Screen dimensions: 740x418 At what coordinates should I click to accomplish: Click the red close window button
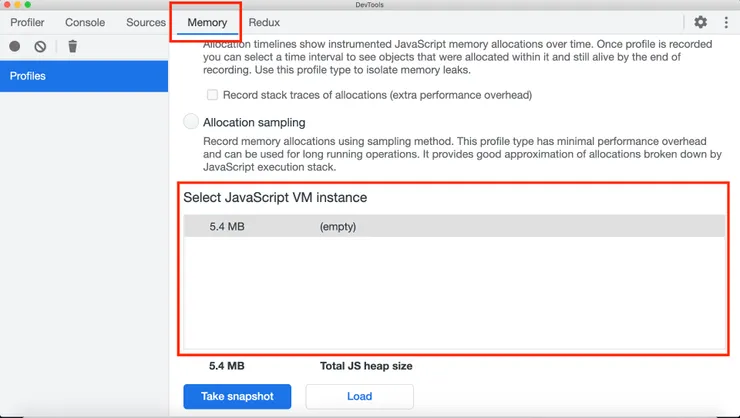tap(6, 5)
